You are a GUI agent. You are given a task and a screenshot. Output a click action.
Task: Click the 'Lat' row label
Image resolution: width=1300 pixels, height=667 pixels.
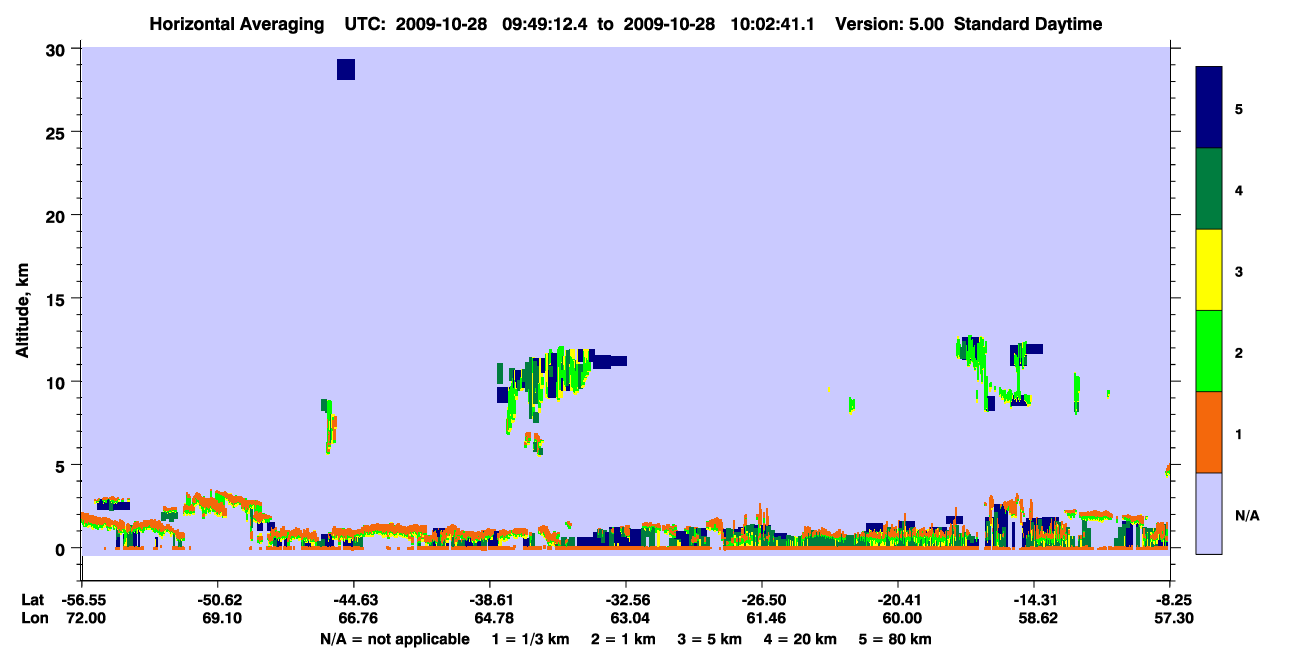click(32, 600)
